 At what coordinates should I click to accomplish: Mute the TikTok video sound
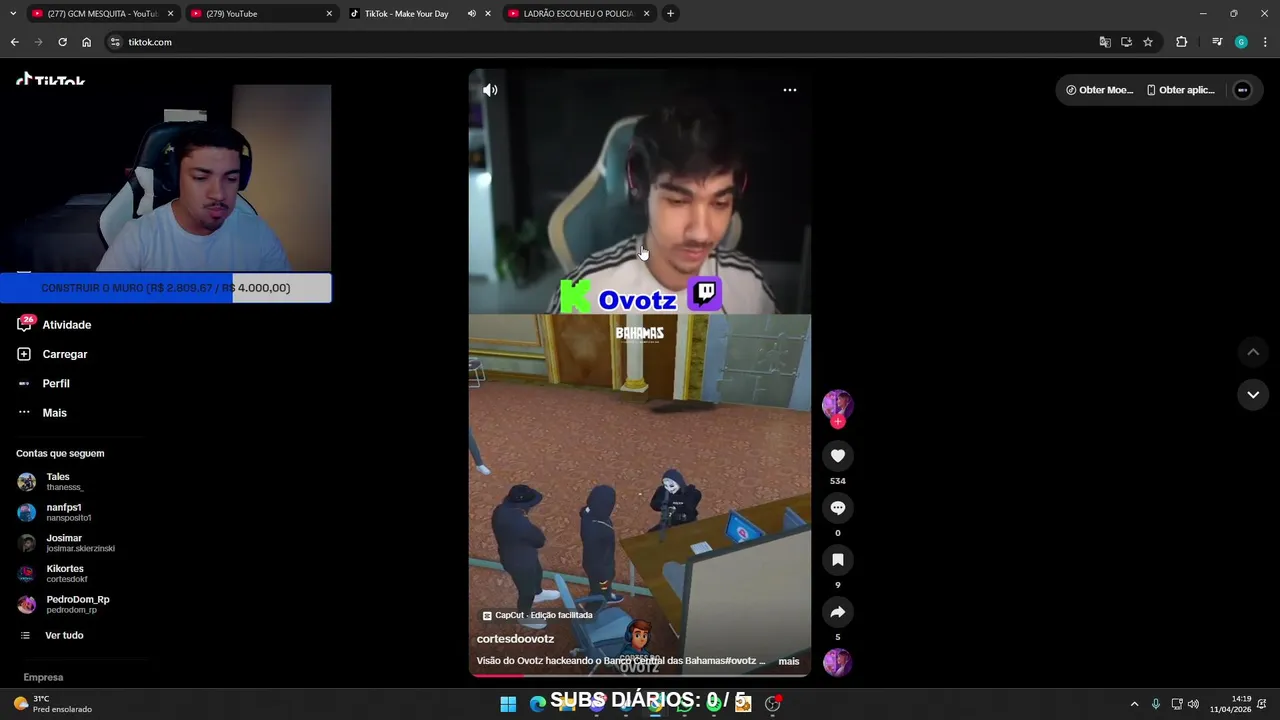(x=490, y=90)
